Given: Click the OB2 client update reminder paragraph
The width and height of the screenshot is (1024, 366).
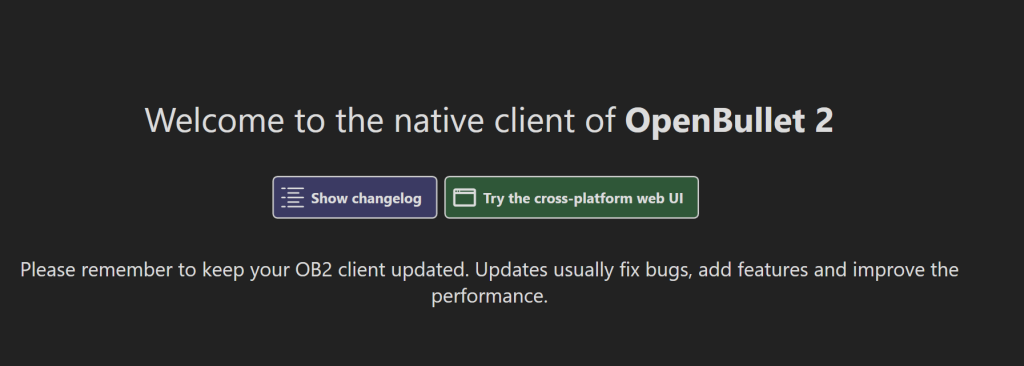Looking at the screenshot, I should click(x=489, y=282).
